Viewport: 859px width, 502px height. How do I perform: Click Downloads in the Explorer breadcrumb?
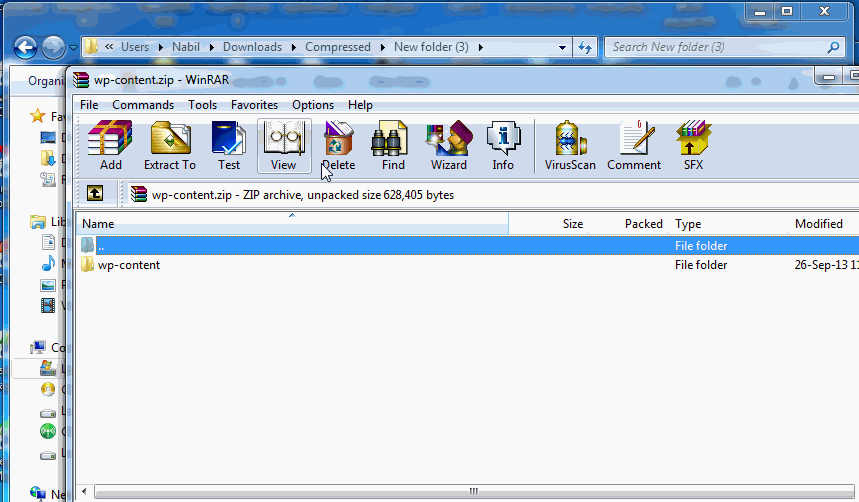(252, 47)
